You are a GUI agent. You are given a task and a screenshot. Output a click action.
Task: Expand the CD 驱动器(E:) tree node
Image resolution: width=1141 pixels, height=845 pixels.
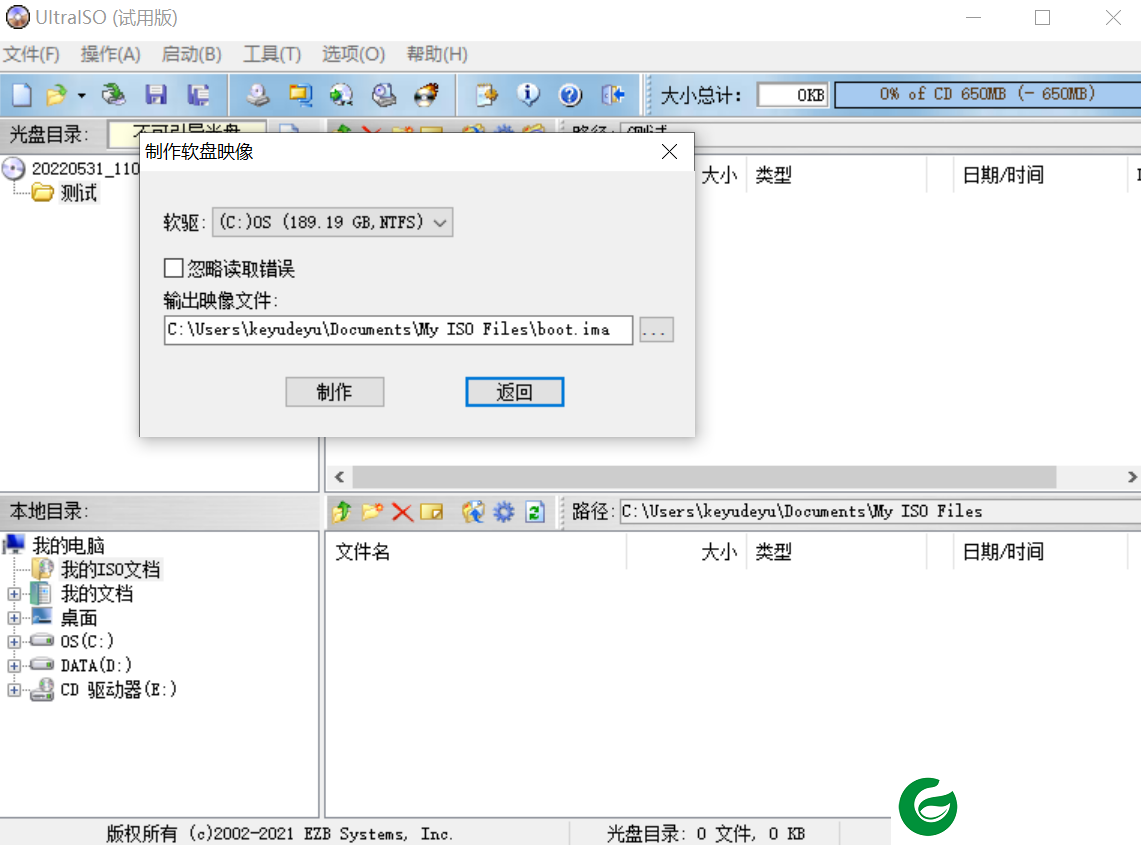coord(14,690)
